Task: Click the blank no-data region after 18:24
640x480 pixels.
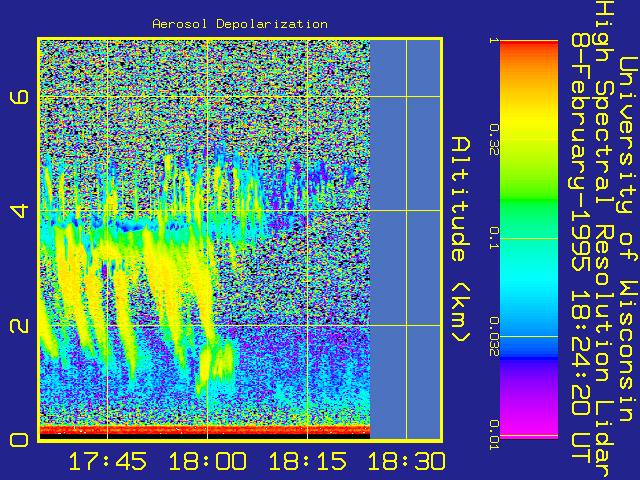Action: coord(405,239)
